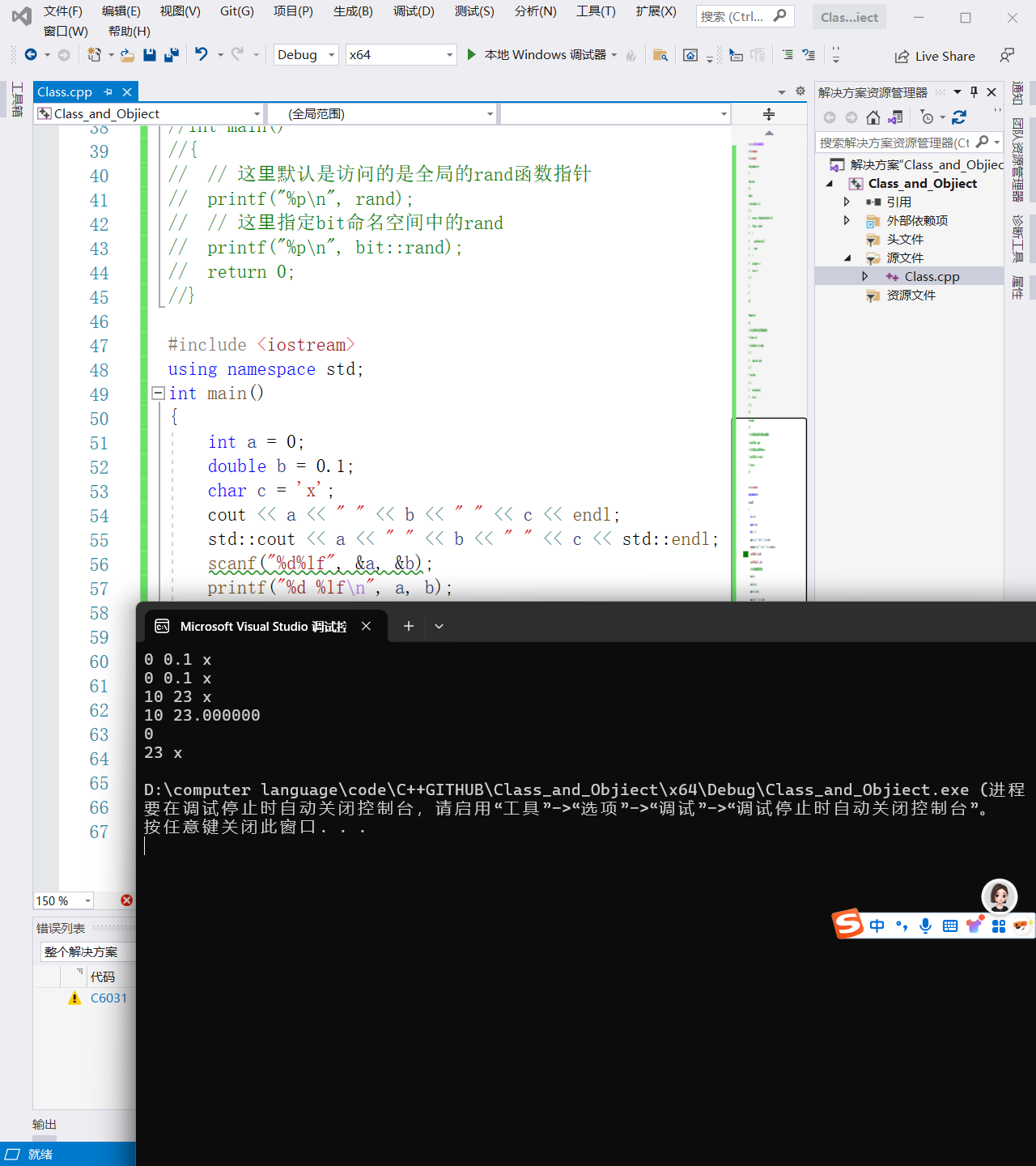Open the 编辑(E) menu
1036x1166 pixels.
click(x=121, y=11)
